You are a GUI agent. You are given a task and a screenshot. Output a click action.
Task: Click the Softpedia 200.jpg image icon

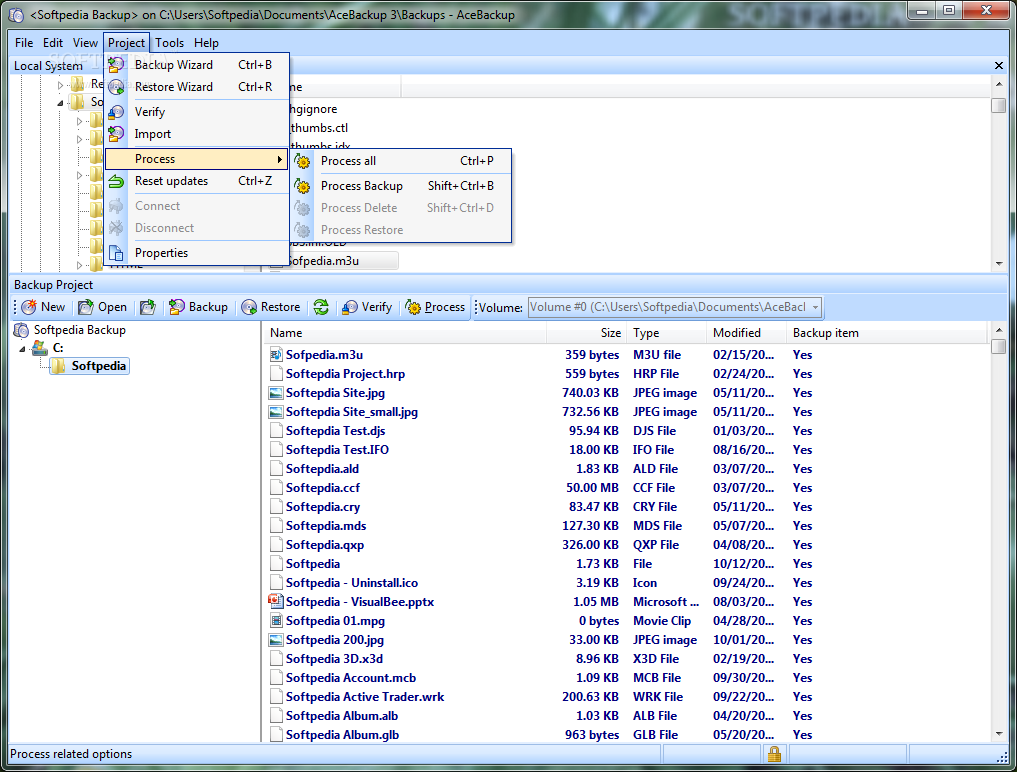tap(276, 640)
